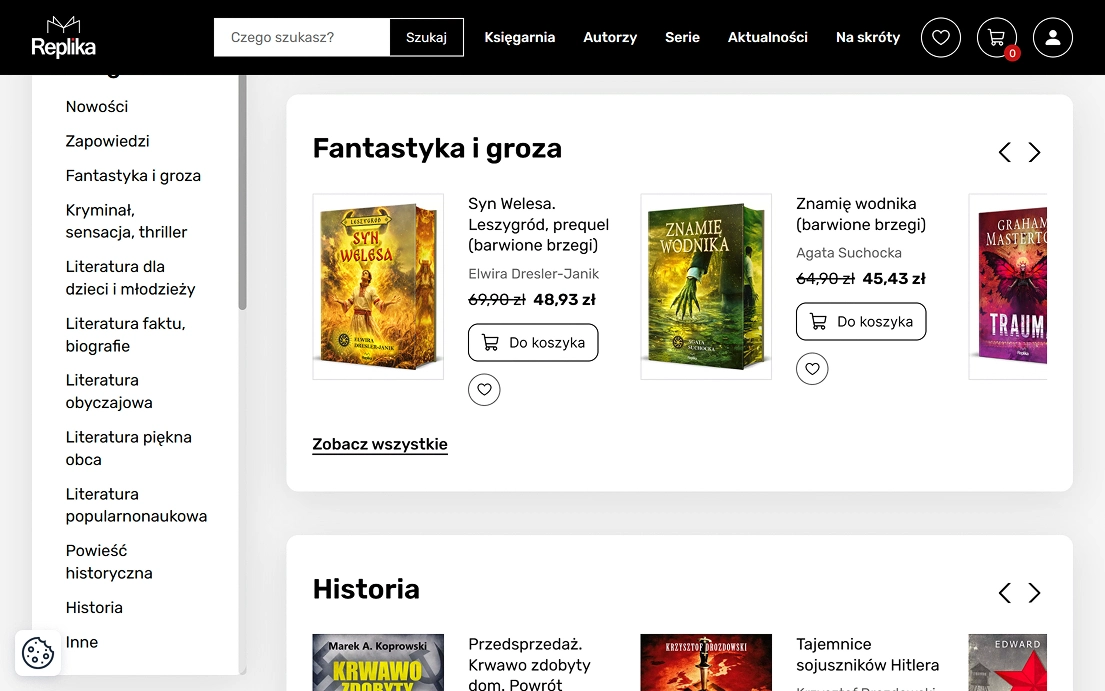Add Znamię wodnika to cart via Do koszyka
Viewport: 1105px width, 691px height.
coord(861,321)
